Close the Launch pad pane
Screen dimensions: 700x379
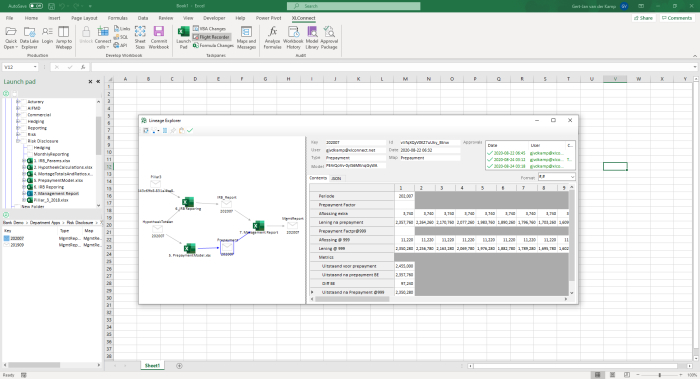click(90, 82)
